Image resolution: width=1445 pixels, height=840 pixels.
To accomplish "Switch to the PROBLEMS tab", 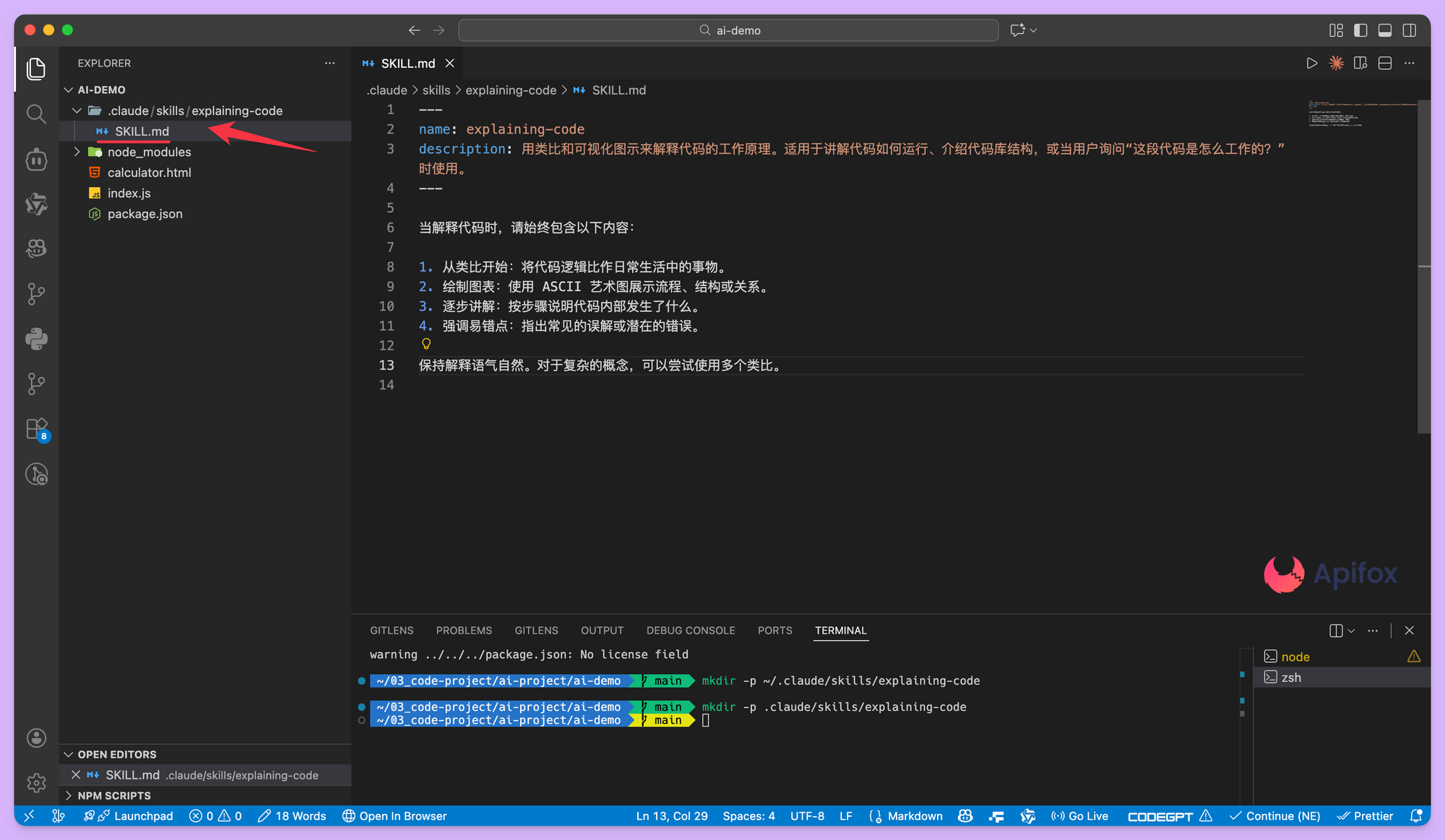I will point(464,630).
